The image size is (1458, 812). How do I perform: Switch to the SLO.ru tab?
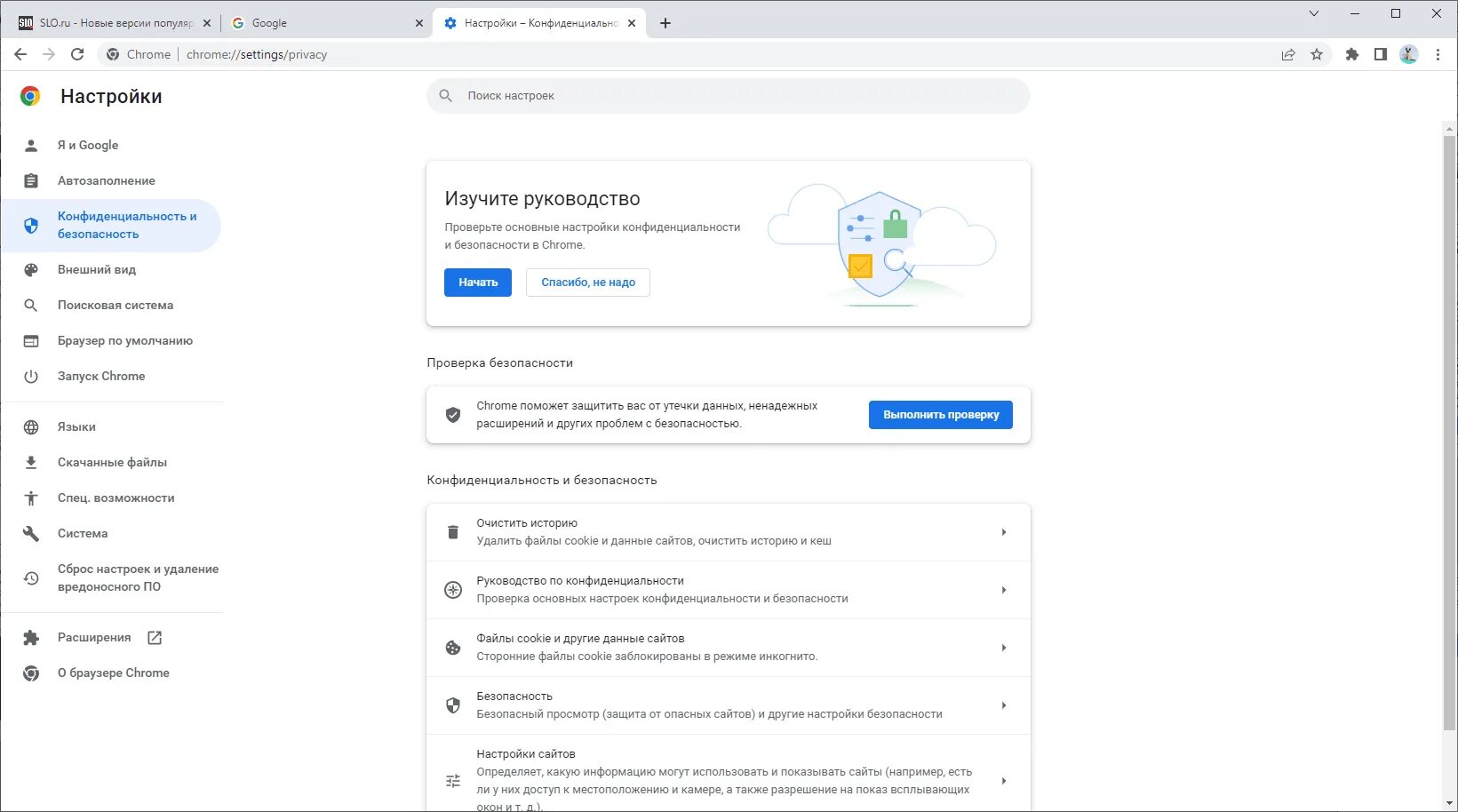pyautogui.click(x=114, y=23)
